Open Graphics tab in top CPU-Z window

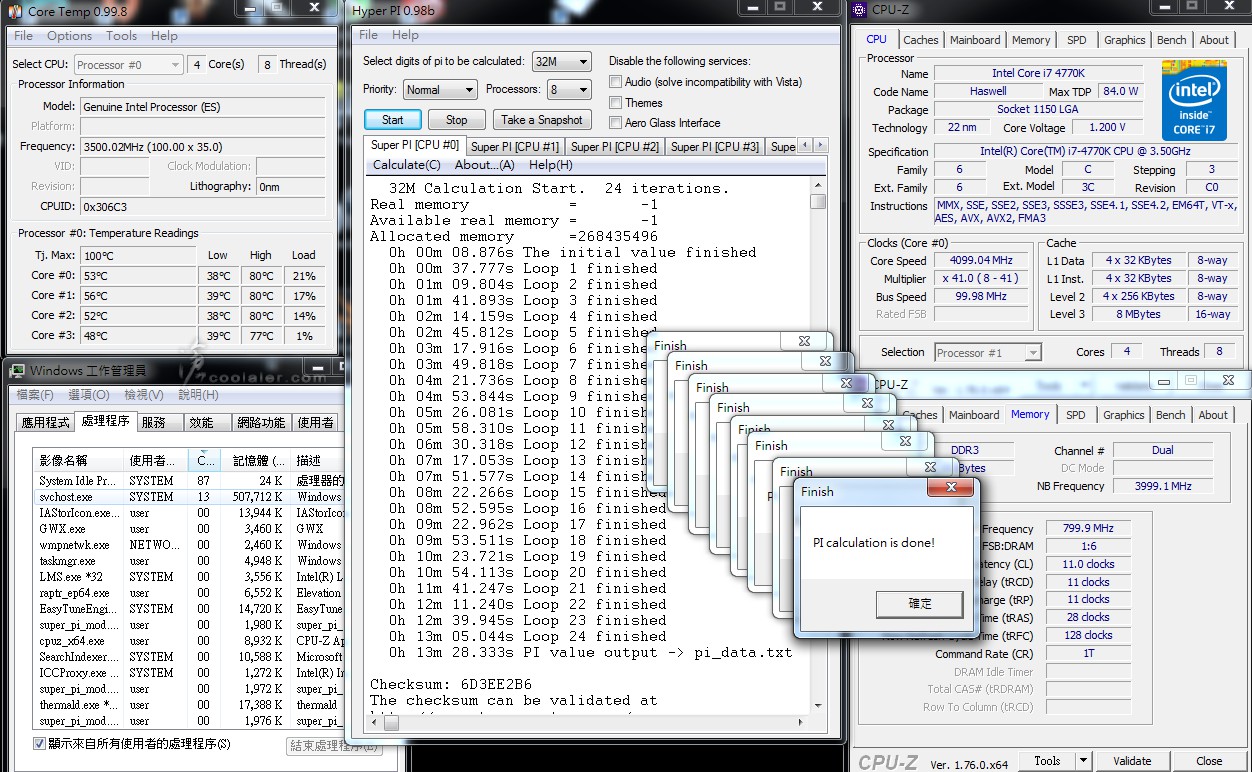point(1125,40)
